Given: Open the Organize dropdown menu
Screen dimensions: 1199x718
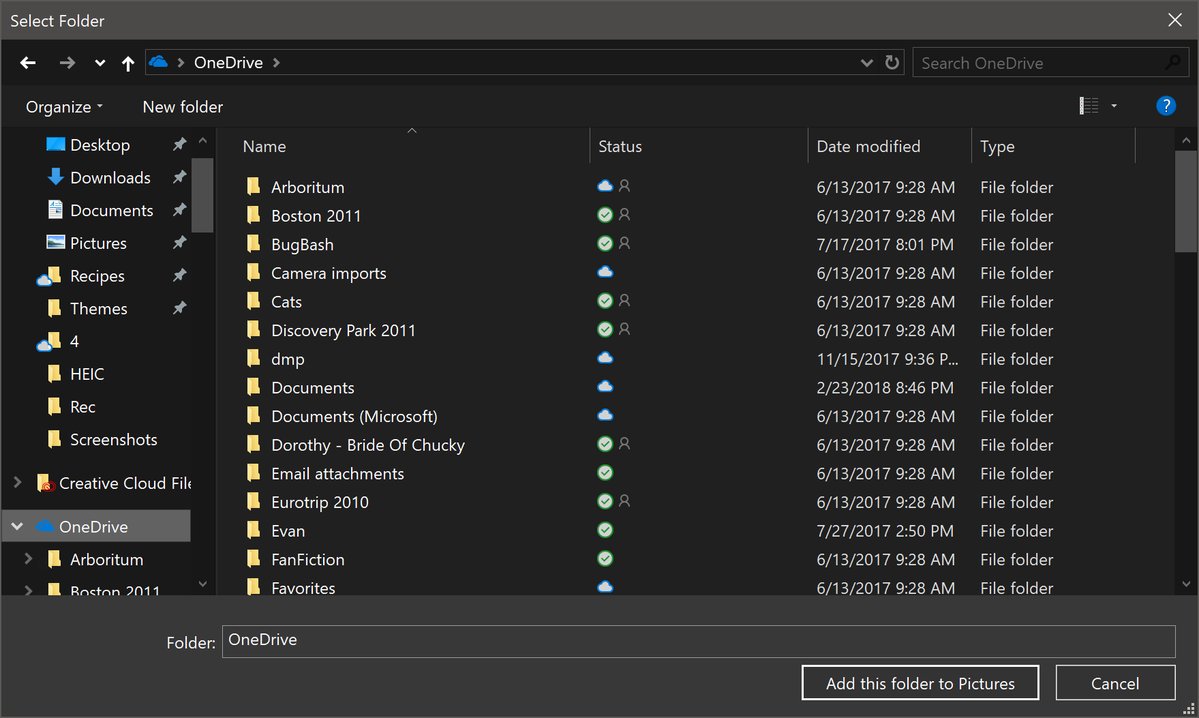Looking at the screenshot, I should (x=62, y=106).
